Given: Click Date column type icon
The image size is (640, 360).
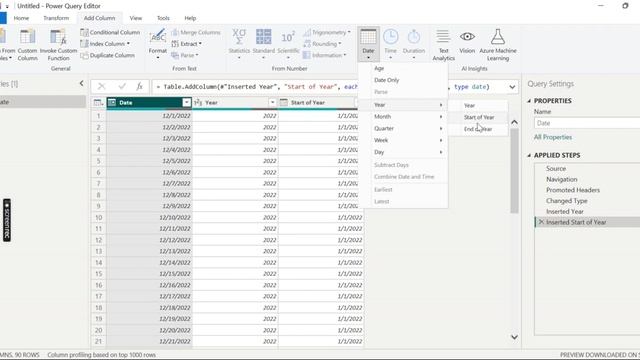Looking at the screenshot, I should pyautogui.click(x=112, y=102).
